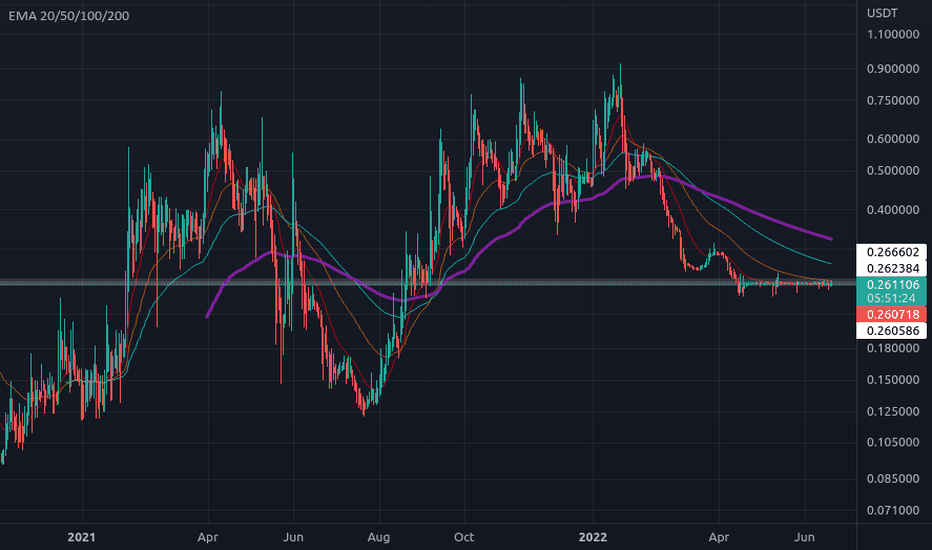
Task: Click the 0.180000 price axis tick
Action: (x=893, y=348)
